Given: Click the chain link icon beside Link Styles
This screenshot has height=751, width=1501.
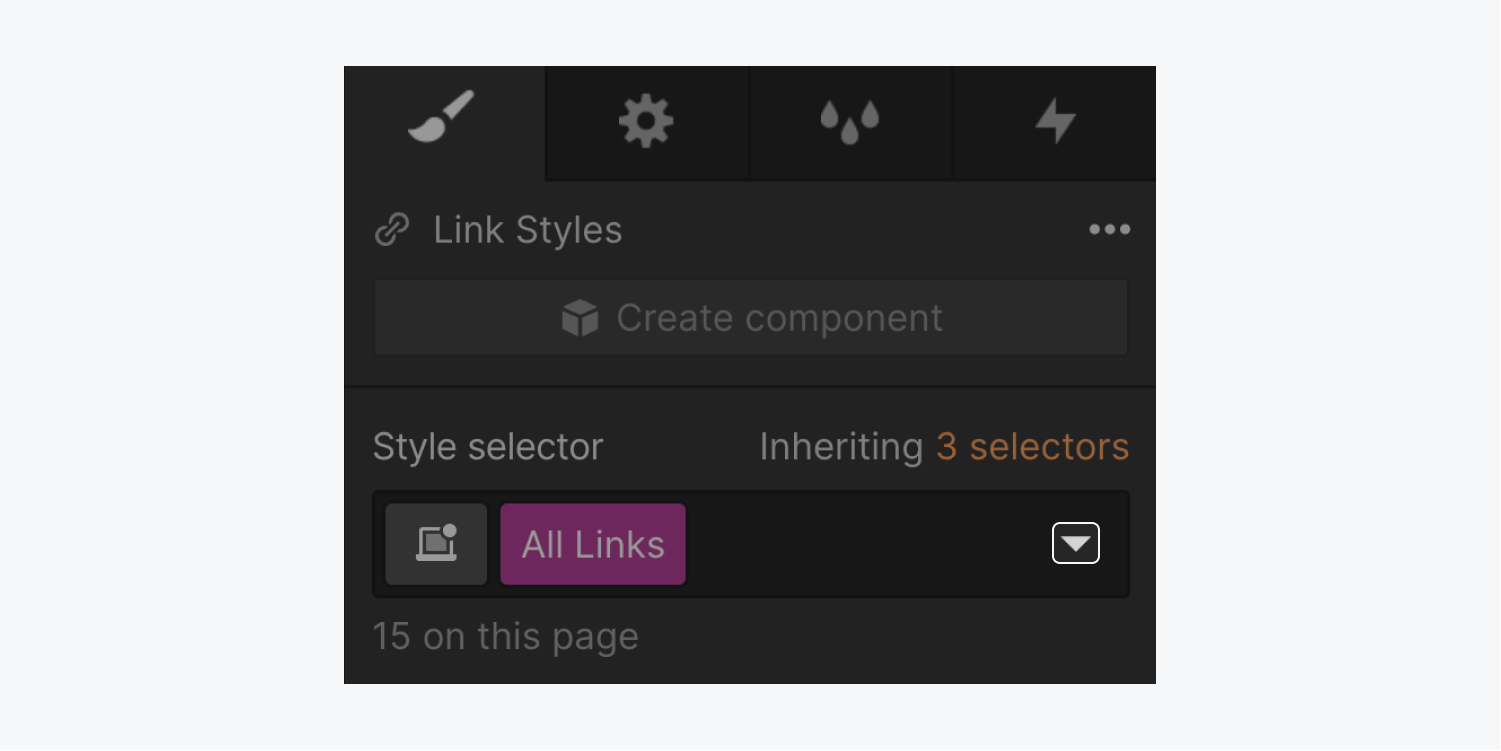Looking at the screenshot, I should pos(392,230).
